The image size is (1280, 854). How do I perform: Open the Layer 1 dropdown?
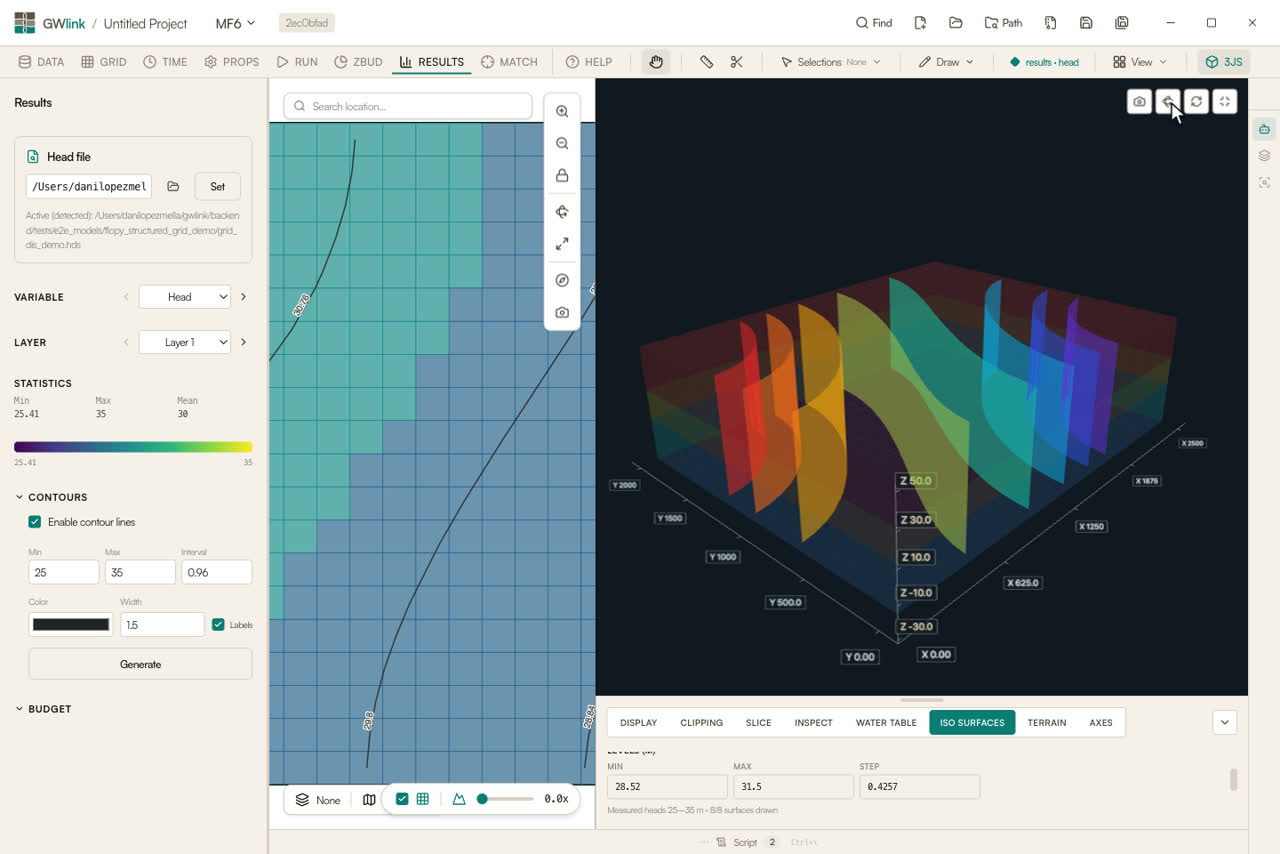(x=185, y=342)
